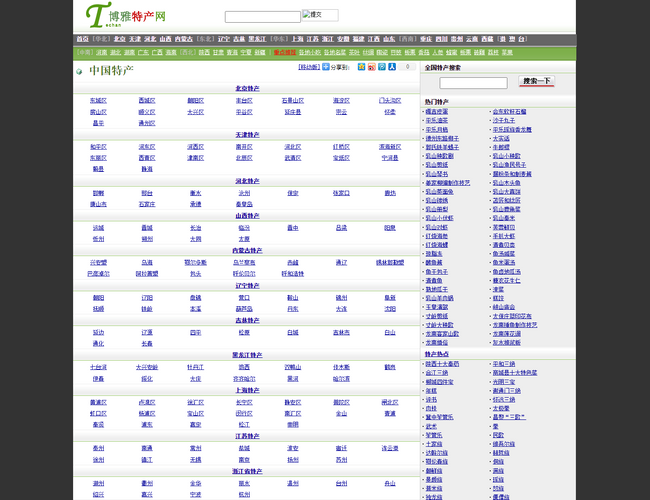Click the Renren (人) share icon
The image size is (650, 500).
392,67
